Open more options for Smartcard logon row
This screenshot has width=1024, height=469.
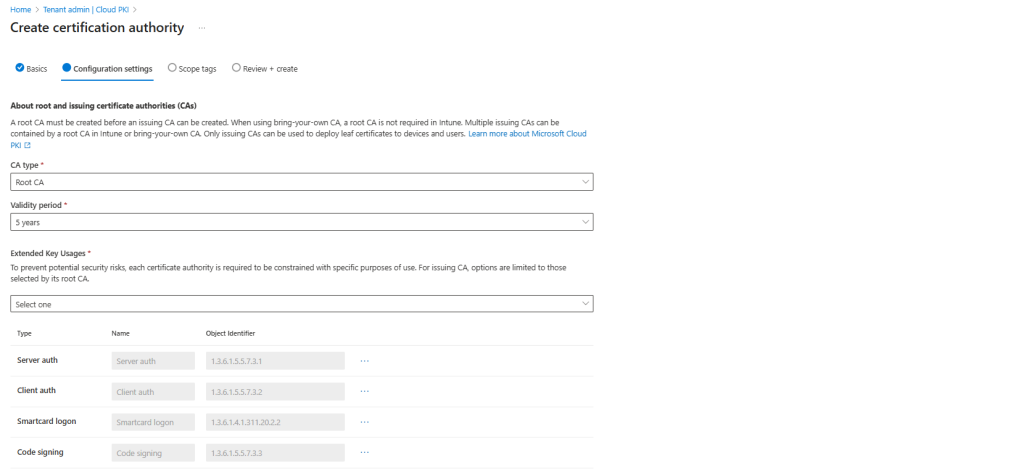pyautogui.click(x=365, y=422)
